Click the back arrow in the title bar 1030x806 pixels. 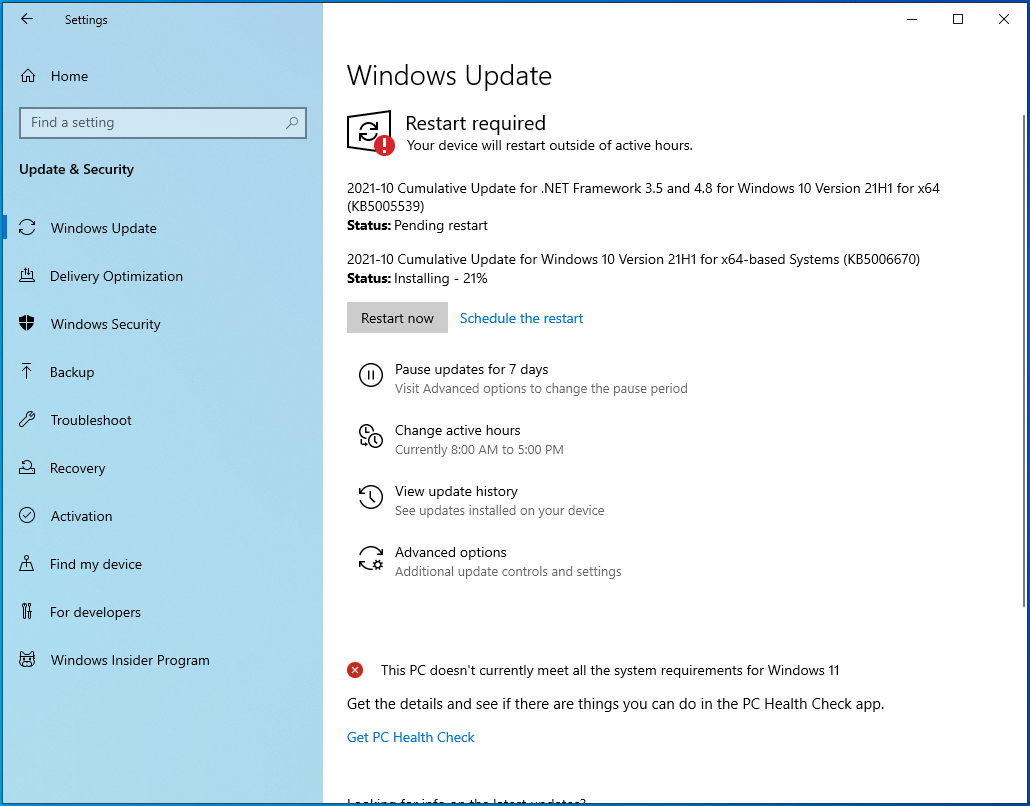coord(26,19)
